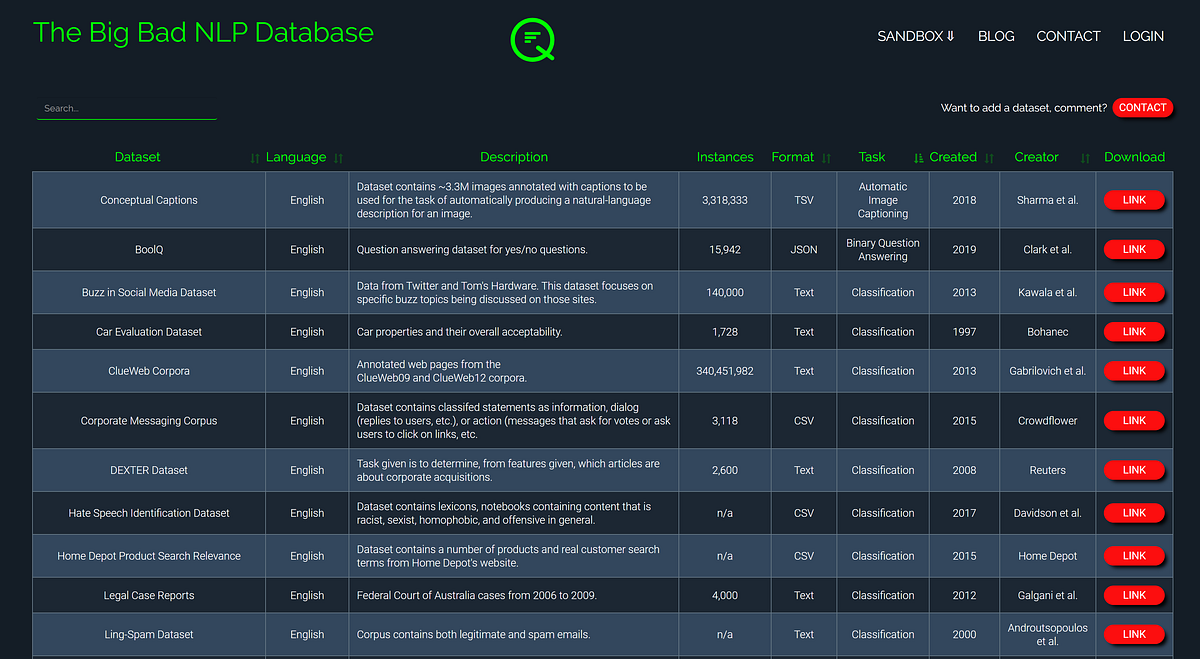
Task: Click LINK for Hate Speech Identification Dataset
Action: [x=1134, y=513]
